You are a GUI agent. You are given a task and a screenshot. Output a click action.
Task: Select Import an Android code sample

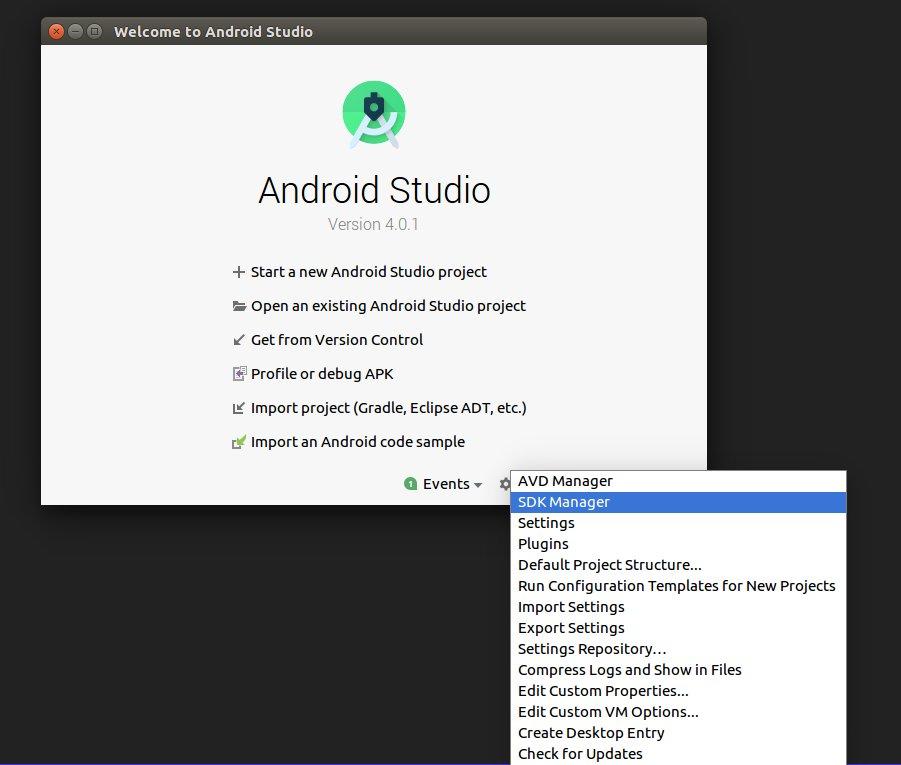point(357,441)
